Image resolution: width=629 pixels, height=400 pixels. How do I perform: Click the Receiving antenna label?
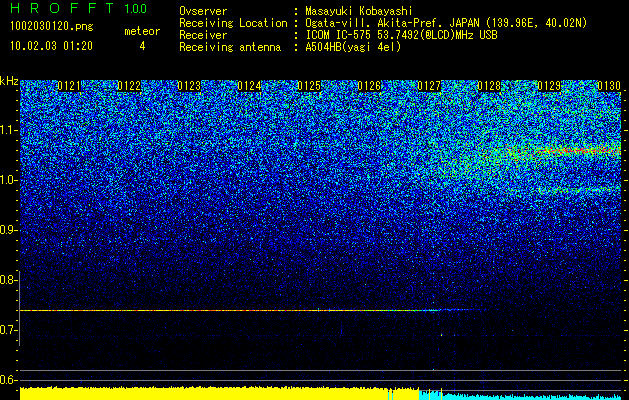coord(230,47)
